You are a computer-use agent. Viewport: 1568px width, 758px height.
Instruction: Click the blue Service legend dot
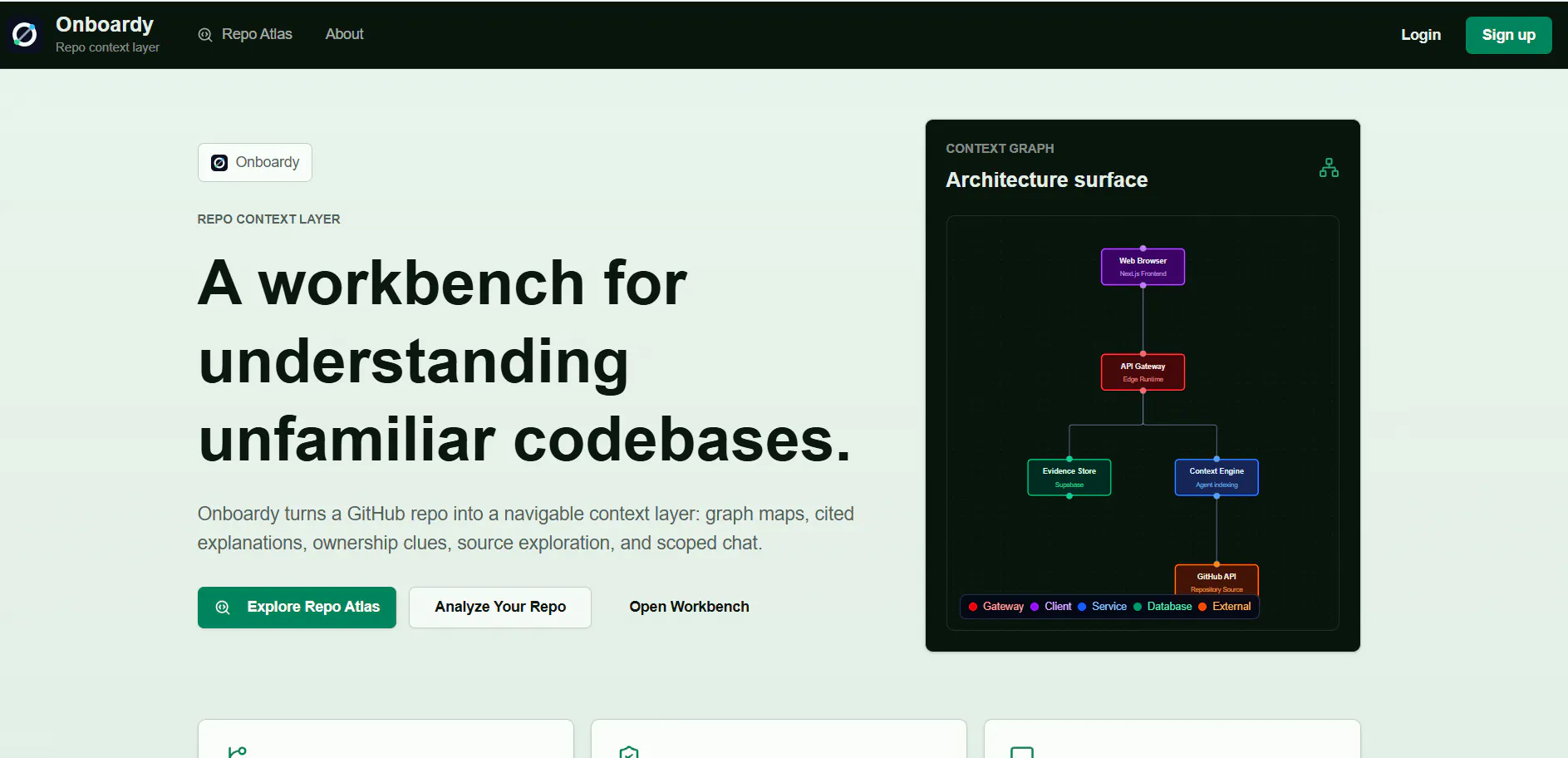tap(1082, 607)
